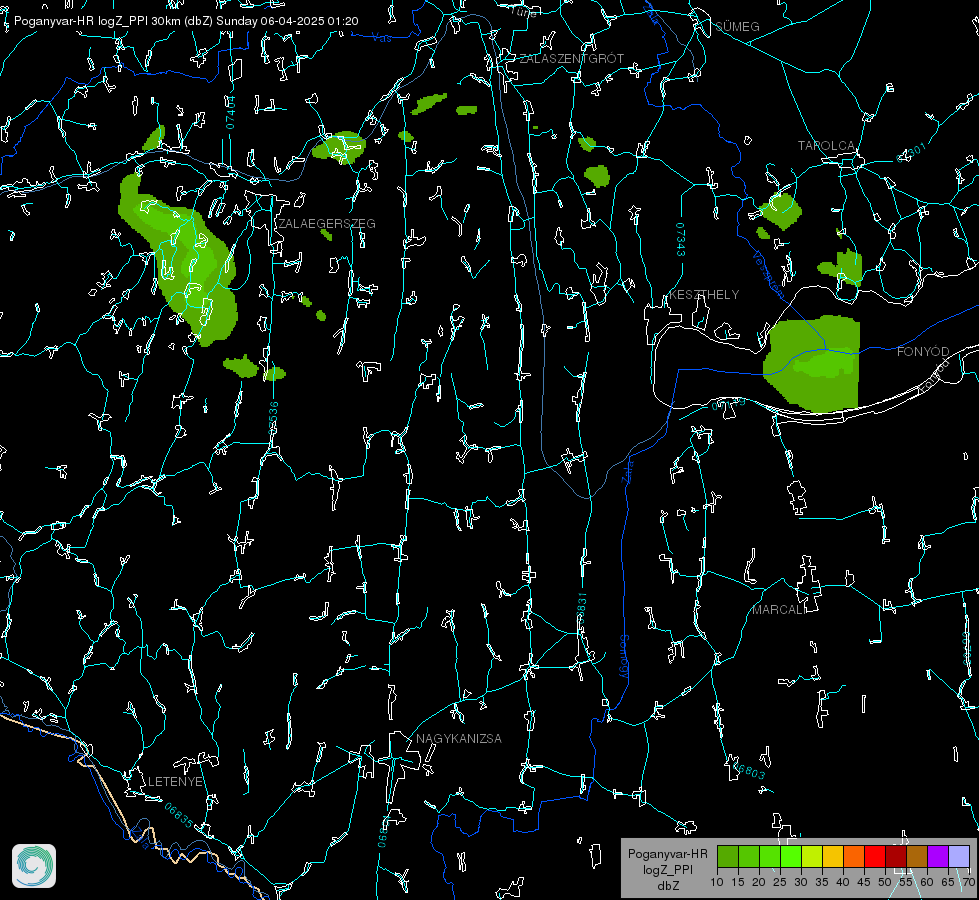Click the legend scale value 35

[822, 883]
